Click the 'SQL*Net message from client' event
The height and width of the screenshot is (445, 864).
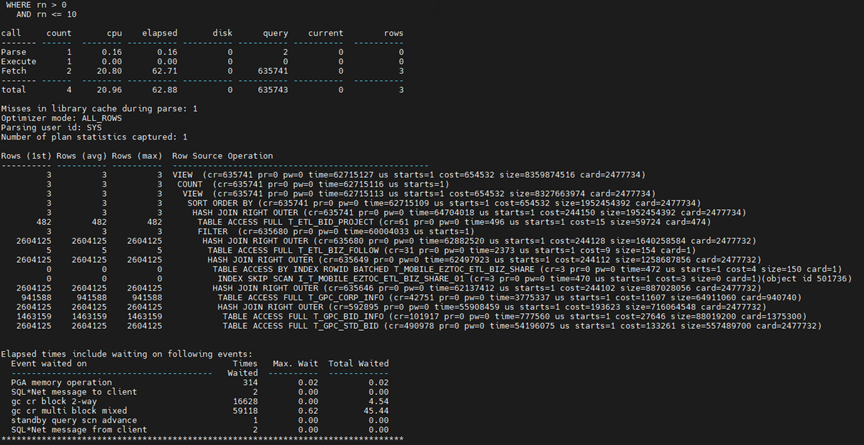coord(79,430)
